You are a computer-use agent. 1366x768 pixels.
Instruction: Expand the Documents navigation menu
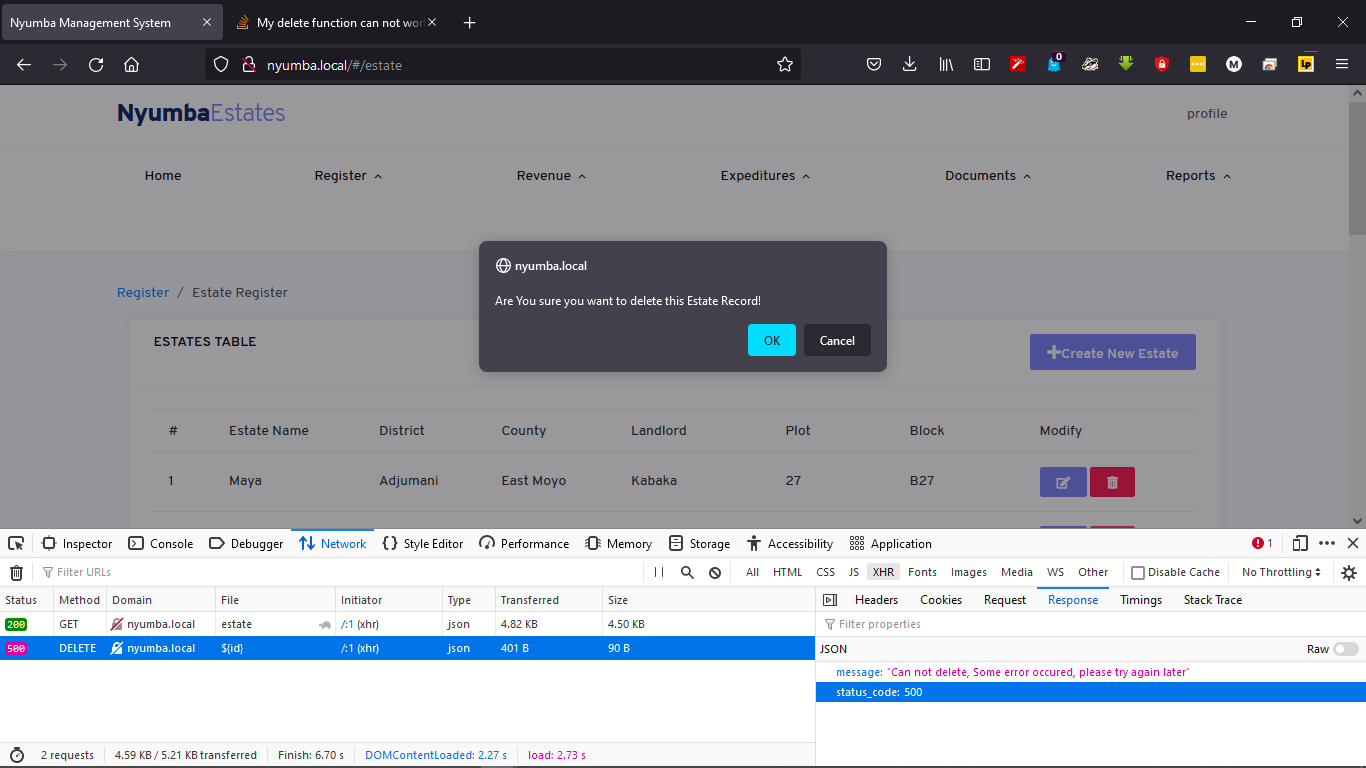[987, 175]
